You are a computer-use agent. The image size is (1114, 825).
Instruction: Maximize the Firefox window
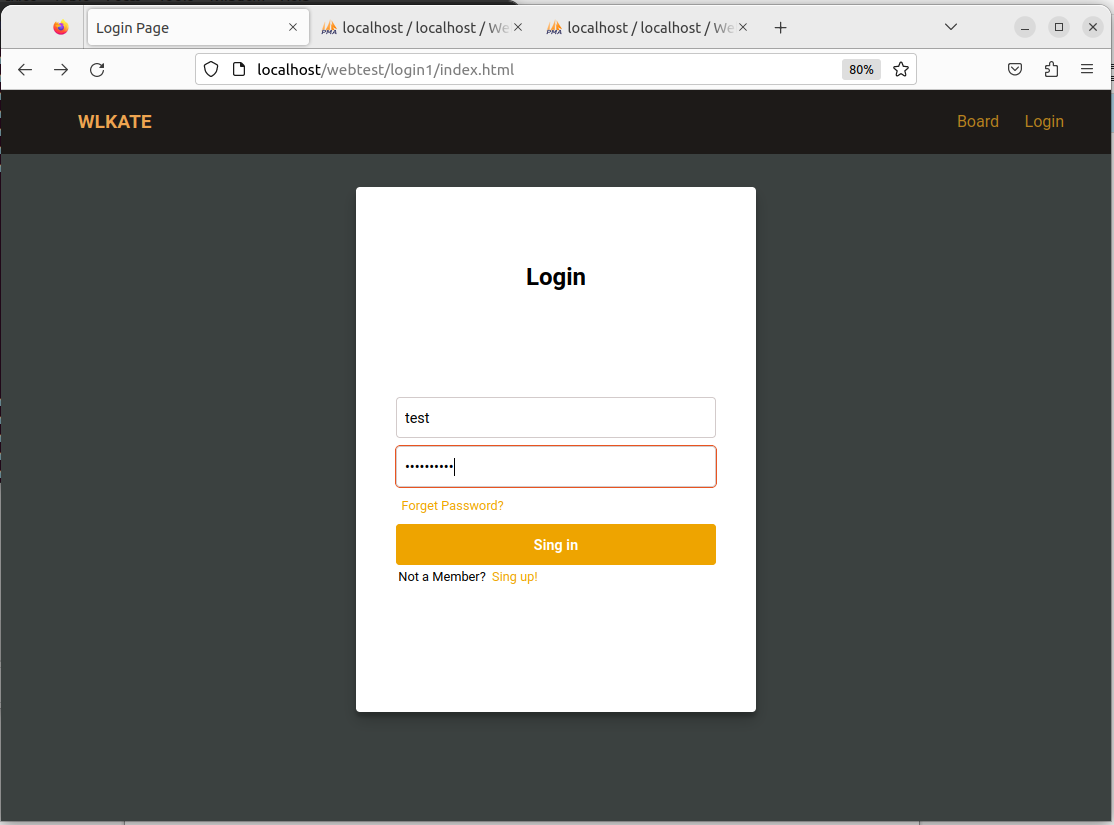click(1059, 28)
